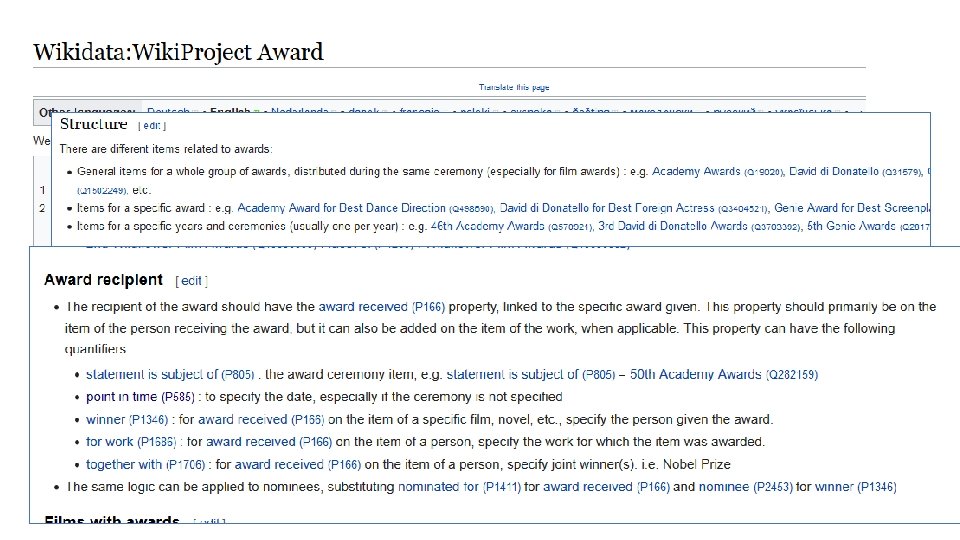The image size is (960, 540).
Task: Open the 'Translate this page' link
Action: point(514,88)
